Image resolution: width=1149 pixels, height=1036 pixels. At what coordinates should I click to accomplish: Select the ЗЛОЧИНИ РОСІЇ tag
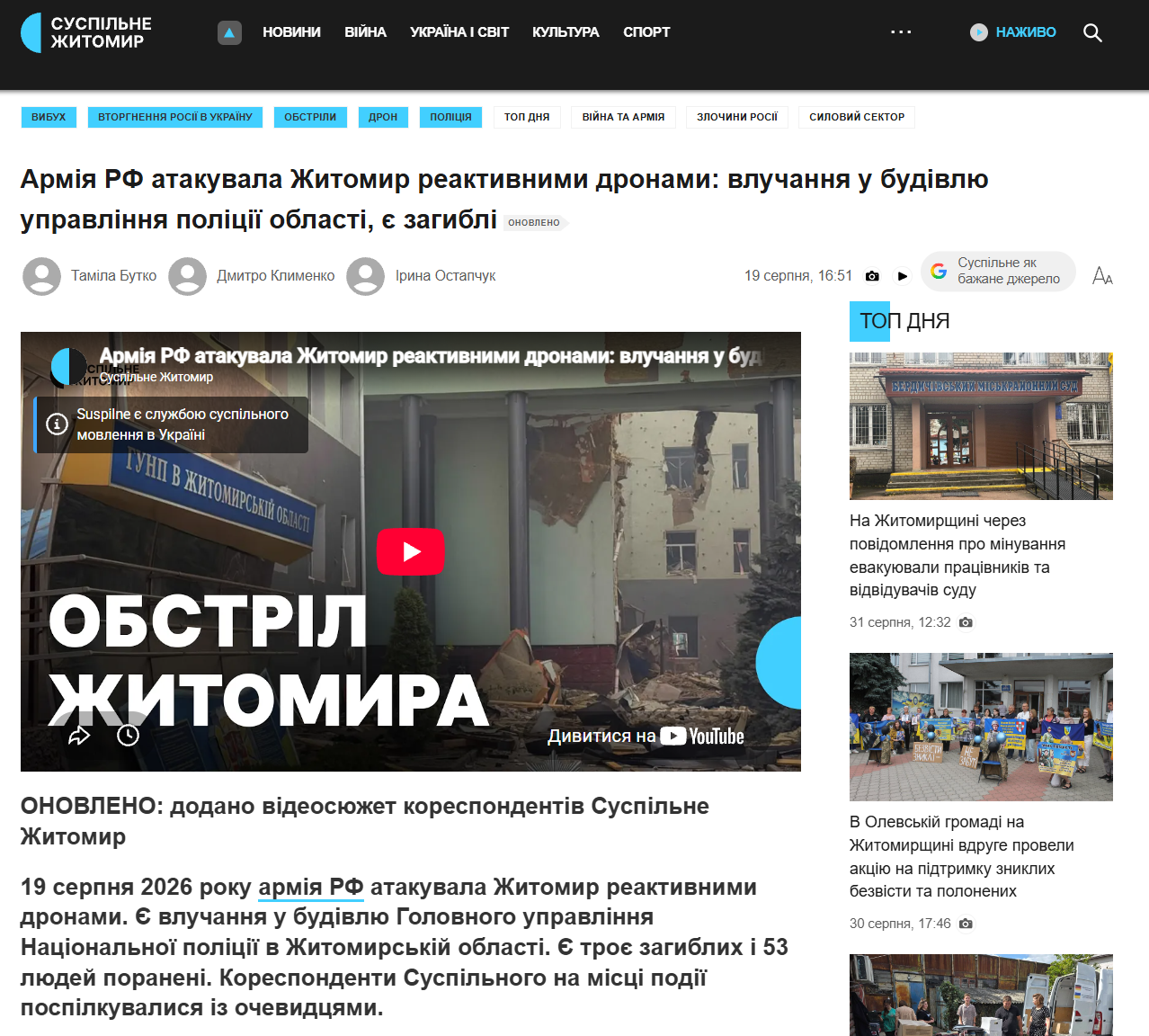pos(737,117)
